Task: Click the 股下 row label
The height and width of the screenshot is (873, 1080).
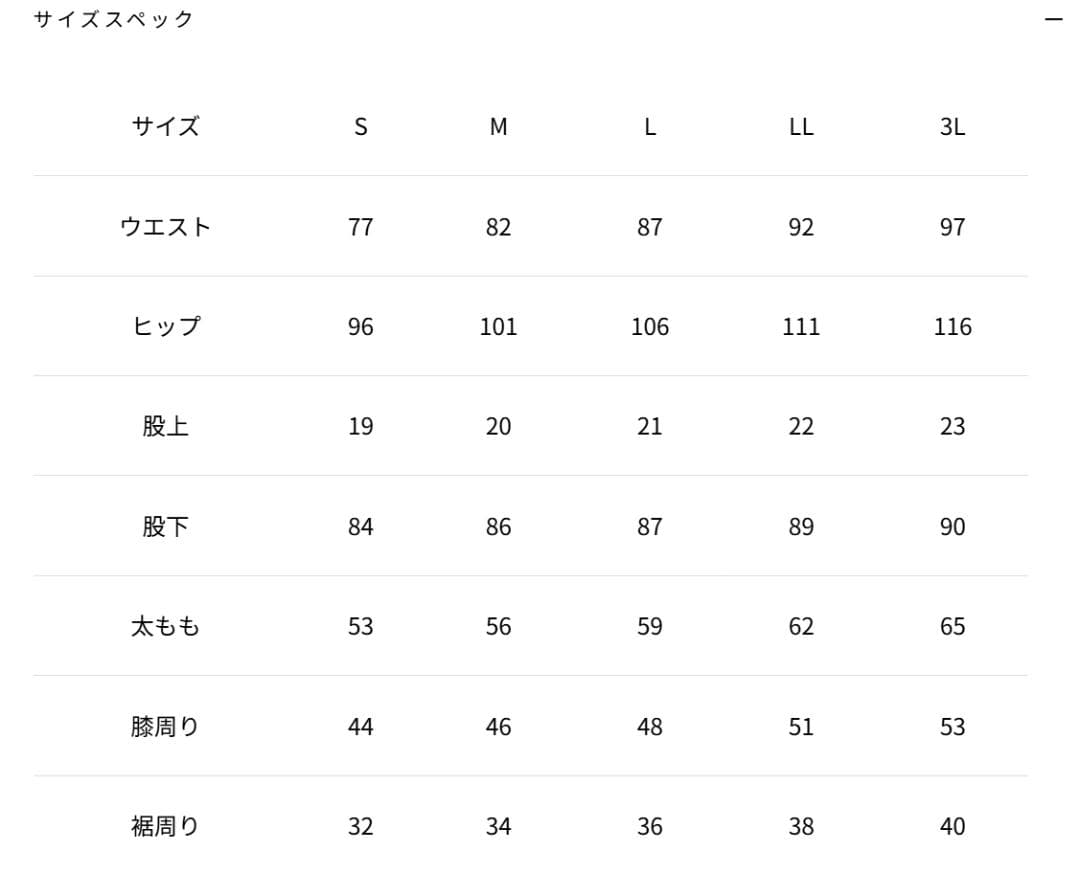Action: (166, 527)
